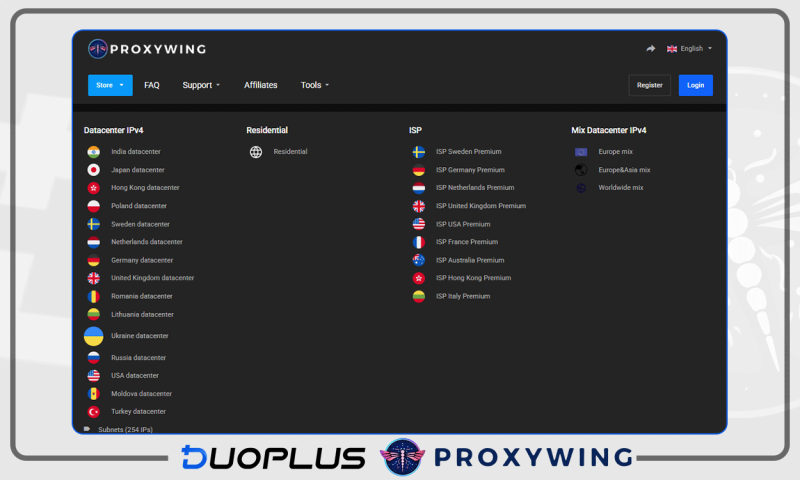Click the Turkey flag icon
The width and height of the screenshot is (800, 480).
point(93,412)
